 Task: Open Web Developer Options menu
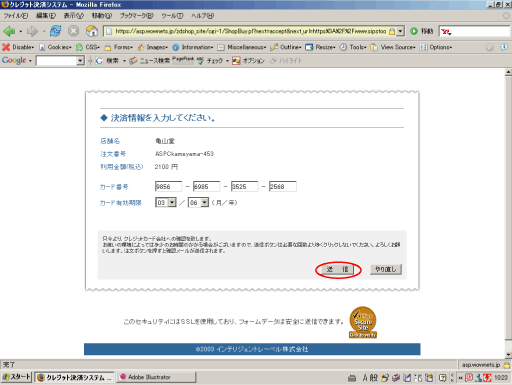[x=436, y=47]
